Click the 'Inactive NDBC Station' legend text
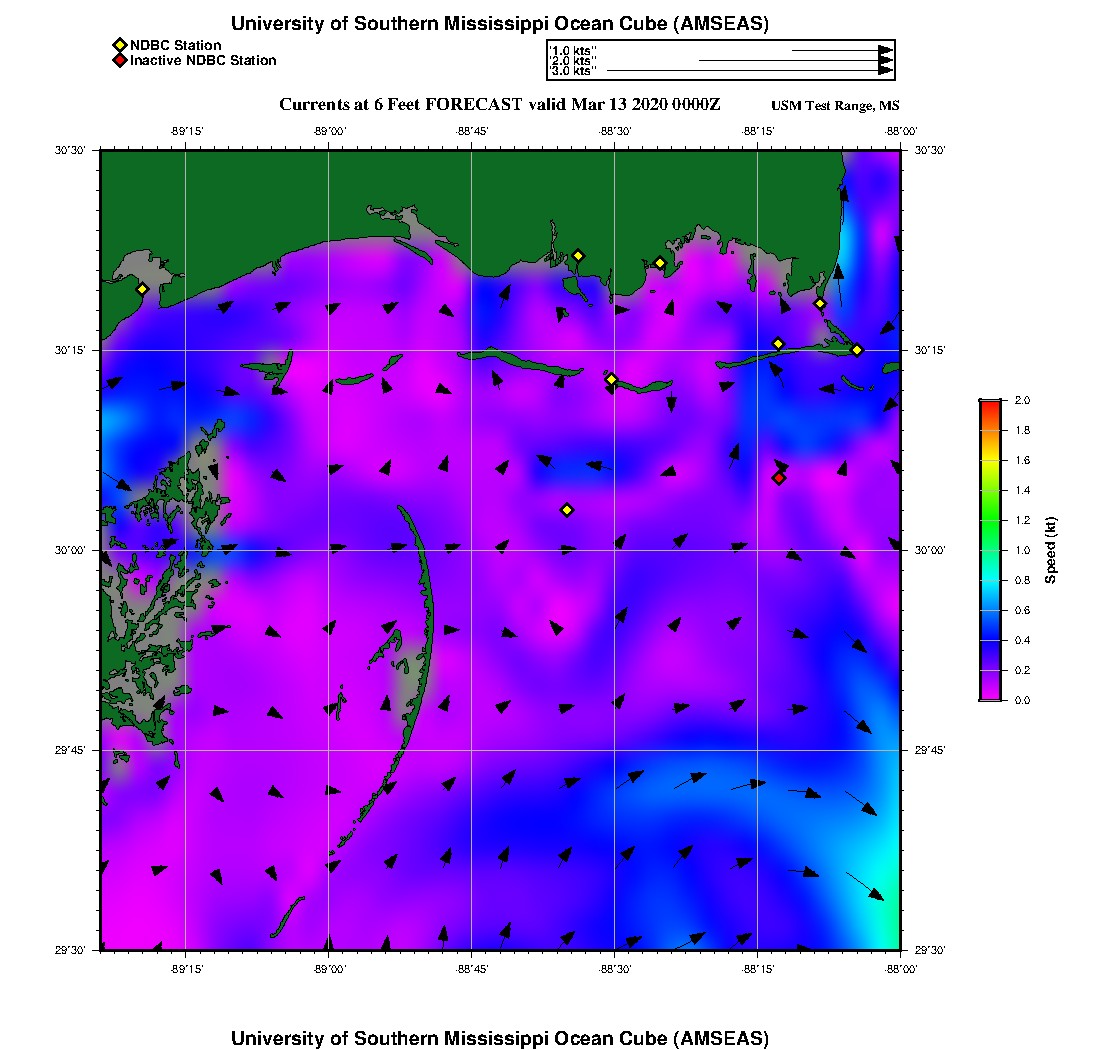The image size is (1100, 1050). tap(203, 60)
